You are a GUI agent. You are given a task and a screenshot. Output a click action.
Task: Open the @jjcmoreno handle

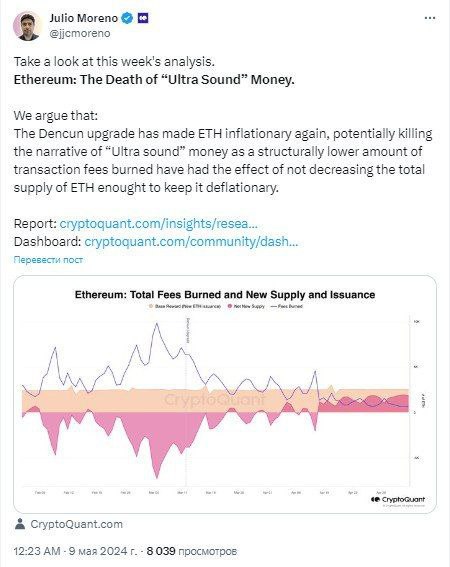[80, 33]
